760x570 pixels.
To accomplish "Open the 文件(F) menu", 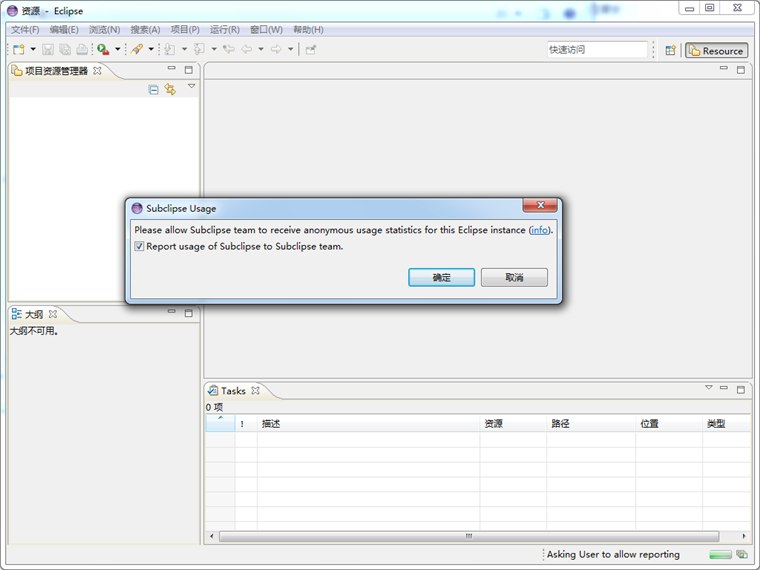I will click(24, 30).
